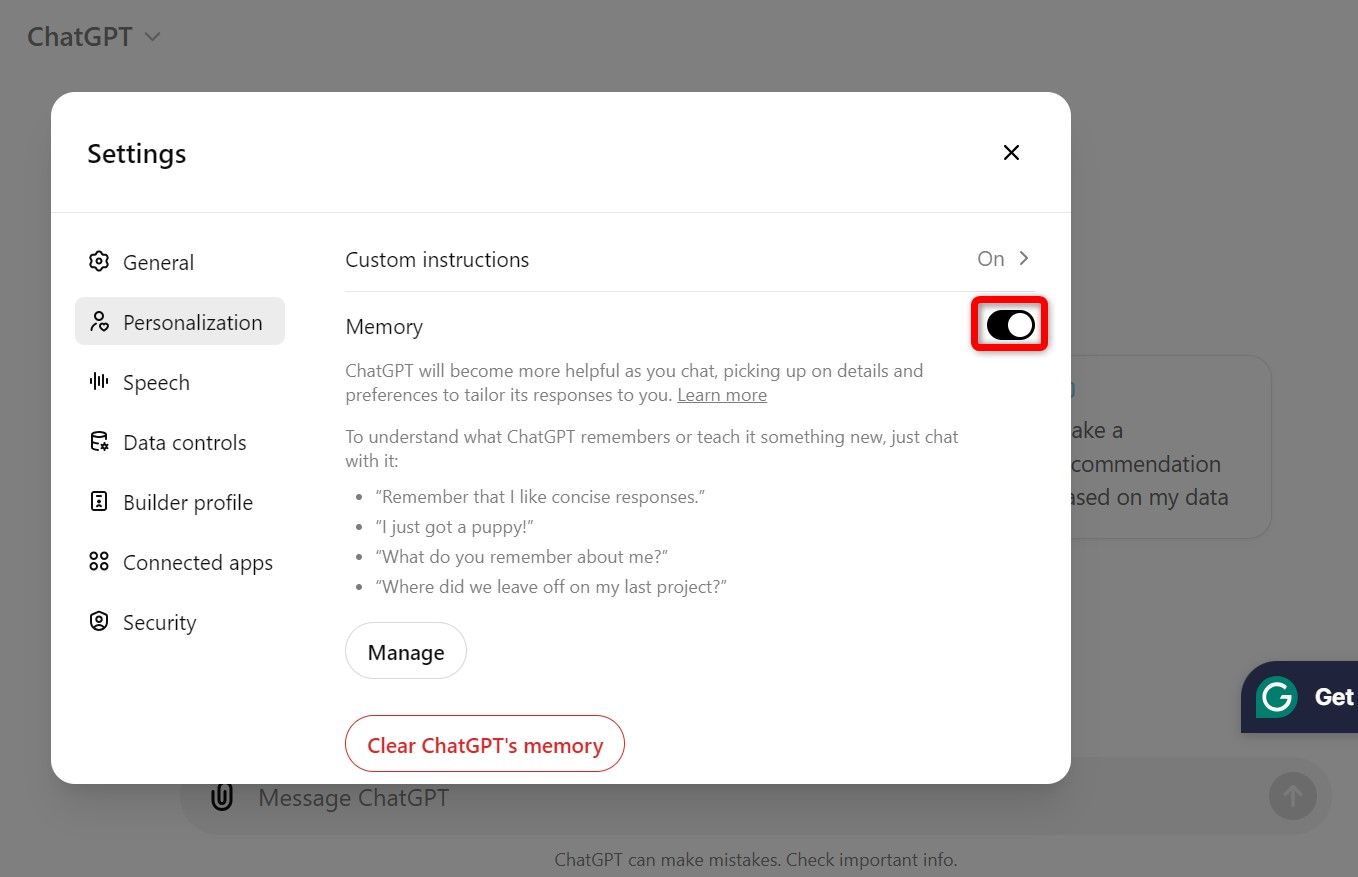
Task: Click Clear ChatGPT's memory button
Action: [x=485, y=744]
